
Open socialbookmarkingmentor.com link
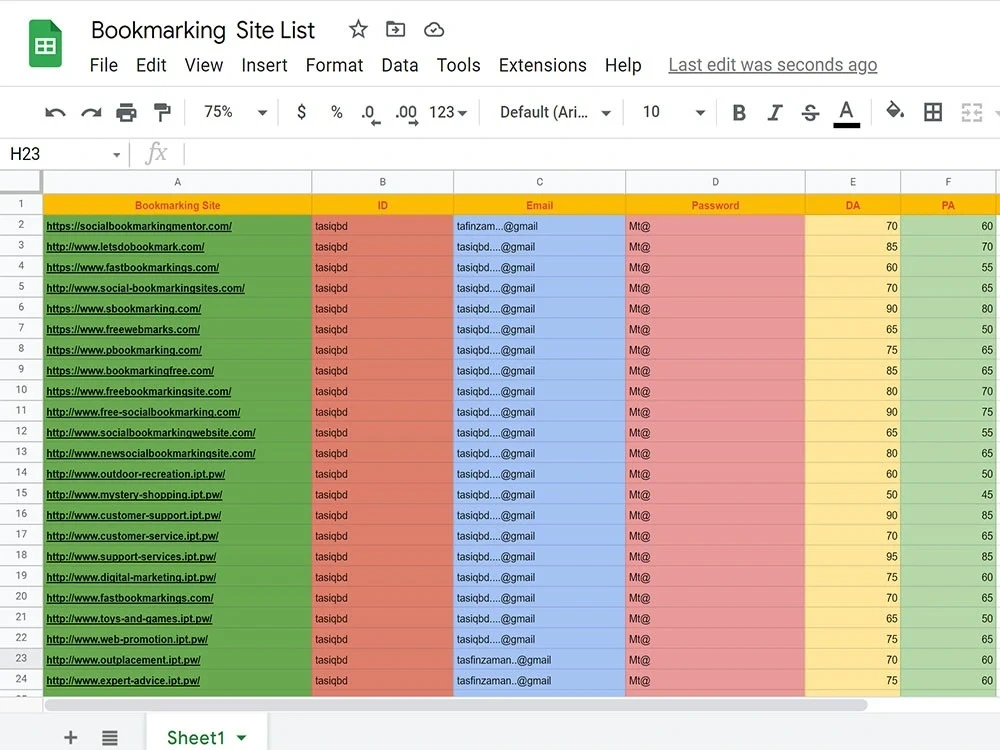[139, 226]
